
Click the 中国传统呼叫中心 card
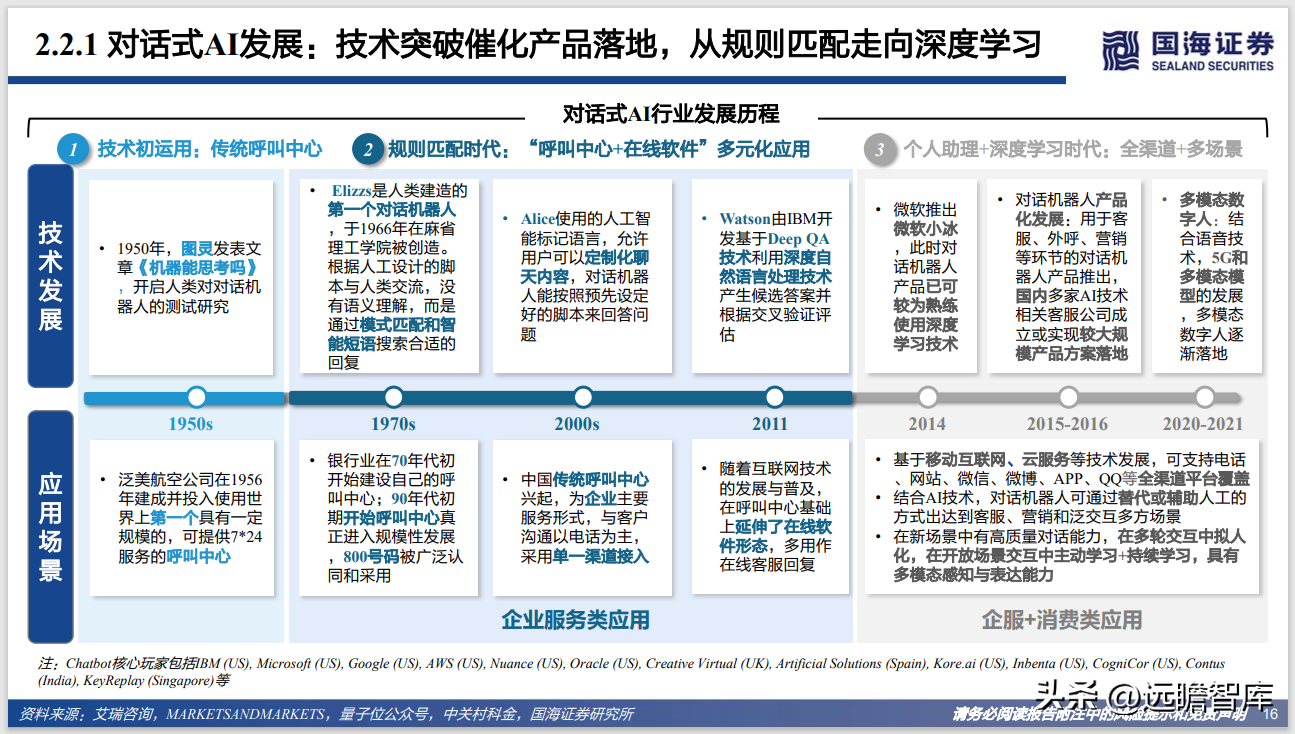(x=580, y=518)
